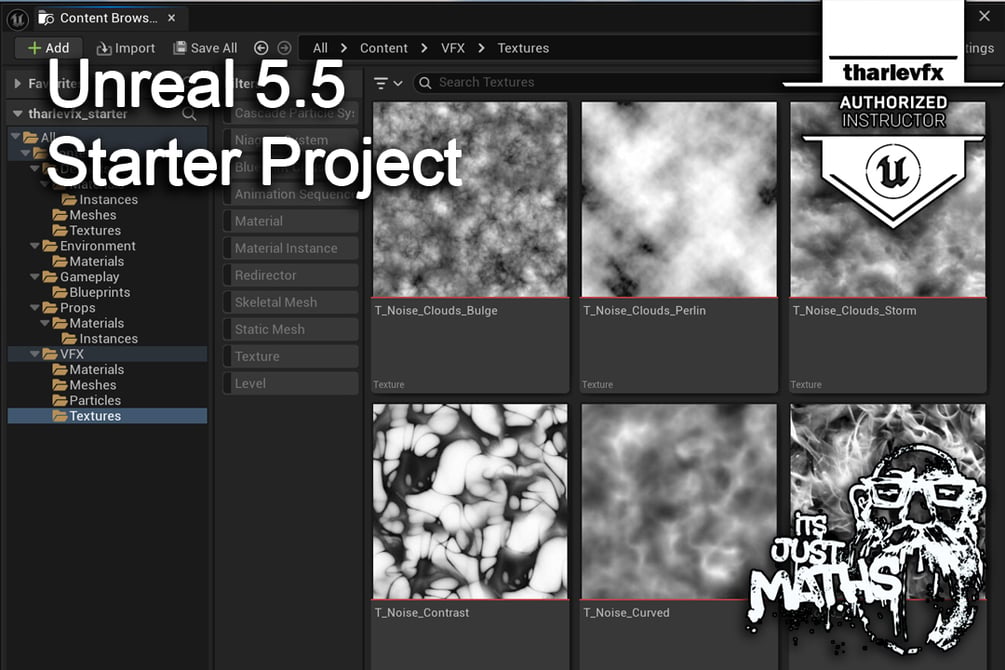Collapse the Environment folder arrow
Viewport: 1005px width, 670px height.
(35, 246)
